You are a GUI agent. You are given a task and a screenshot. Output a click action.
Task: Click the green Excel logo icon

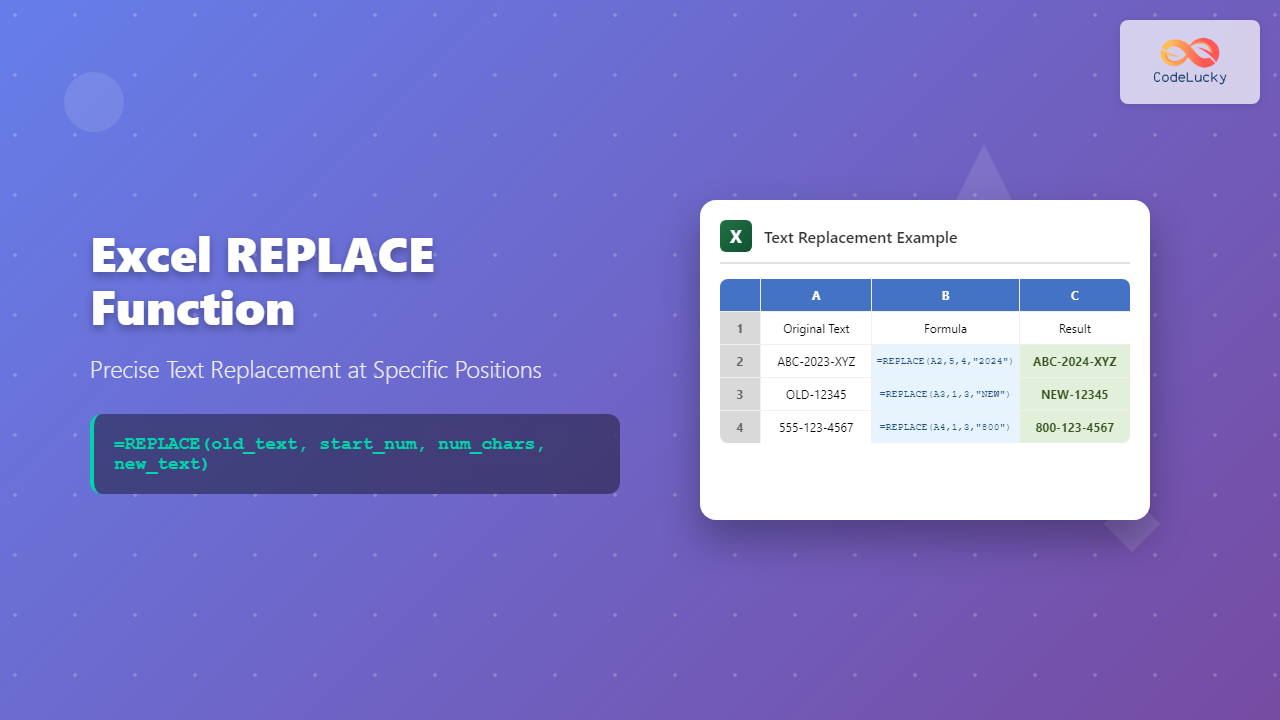(736, 237)
